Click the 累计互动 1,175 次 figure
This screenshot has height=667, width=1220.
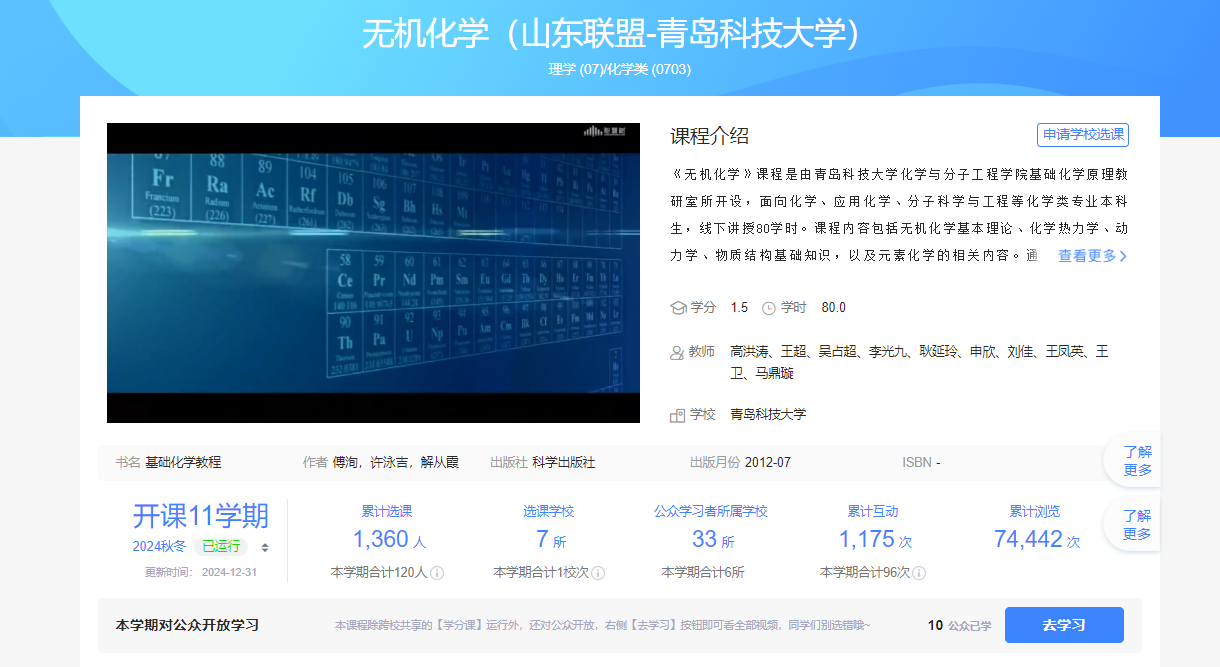(x=875, y=539)
